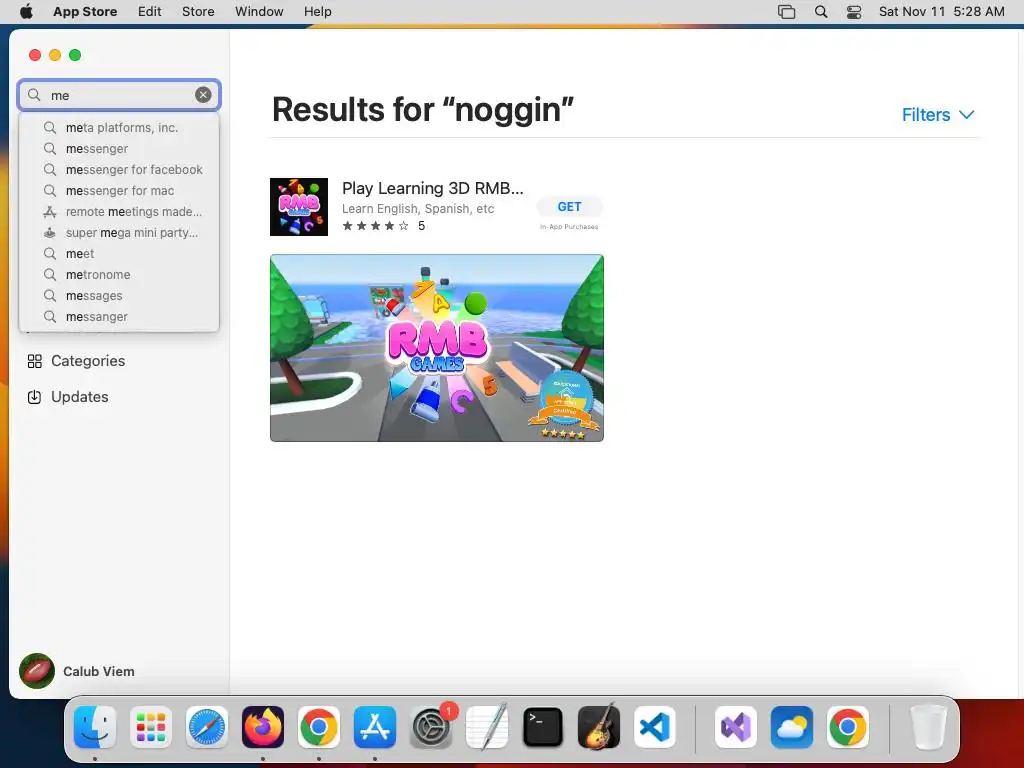Image resolution: width=1024 pixels, height=768 pixels.
Task: Expand the Filters dropdown
Action: tap(938, 115)
